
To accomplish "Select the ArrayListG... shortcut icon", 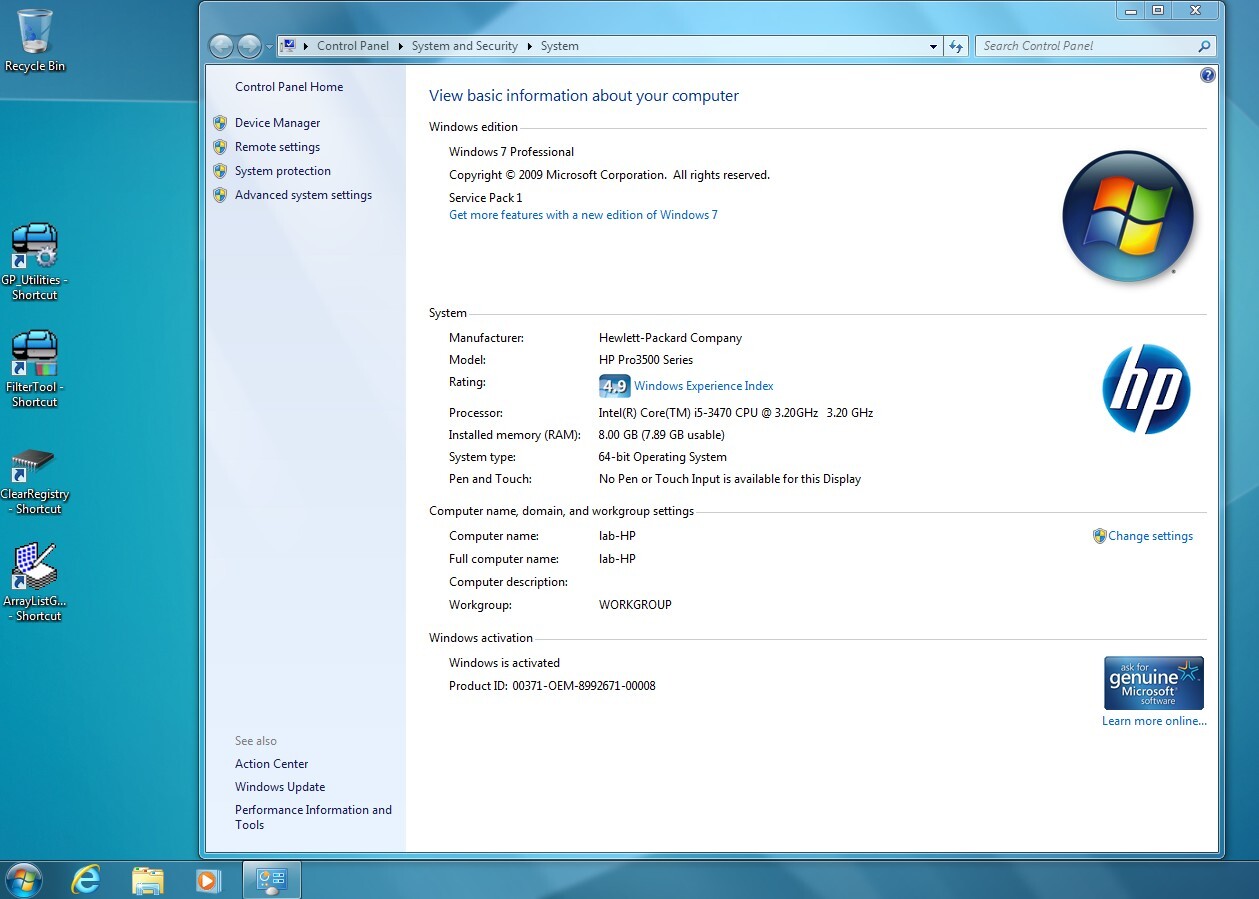I will 35,582.
